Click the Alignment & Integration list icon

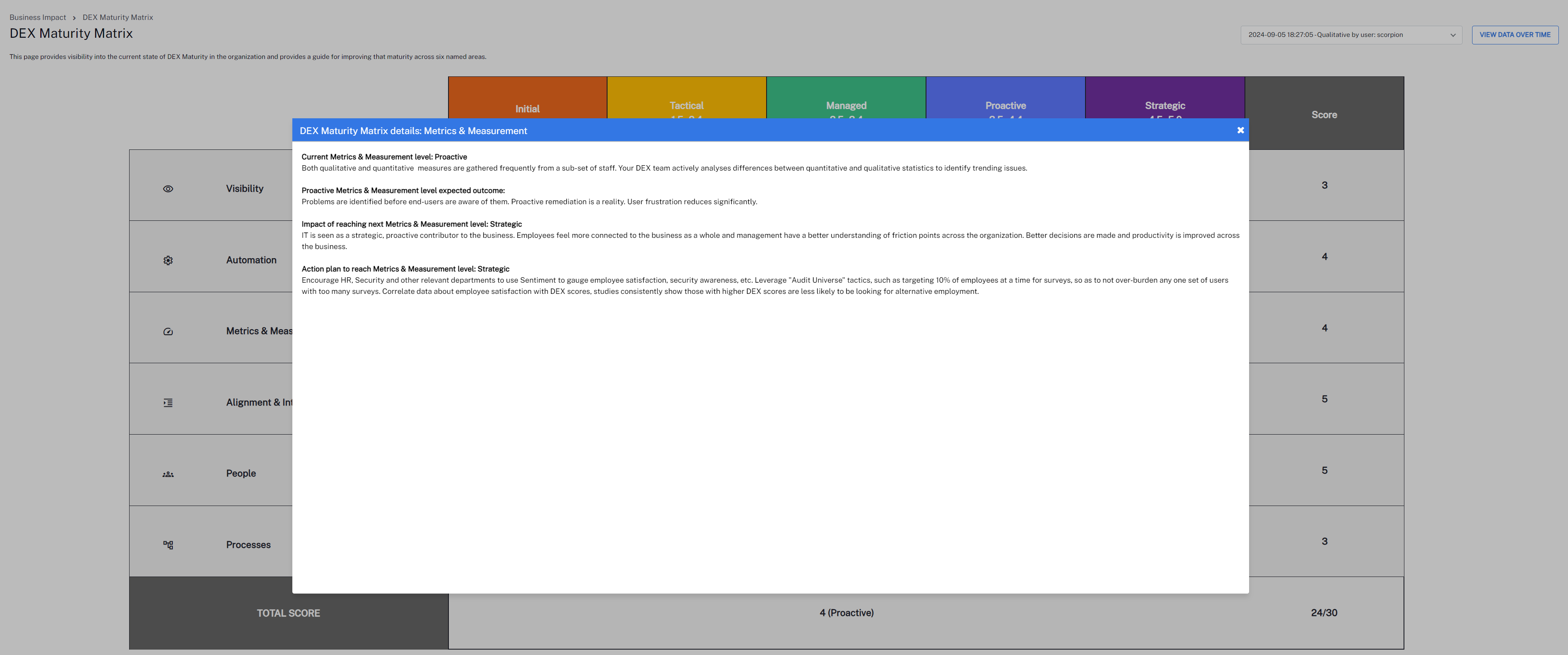pyautogui.click(x=168, y=403)
